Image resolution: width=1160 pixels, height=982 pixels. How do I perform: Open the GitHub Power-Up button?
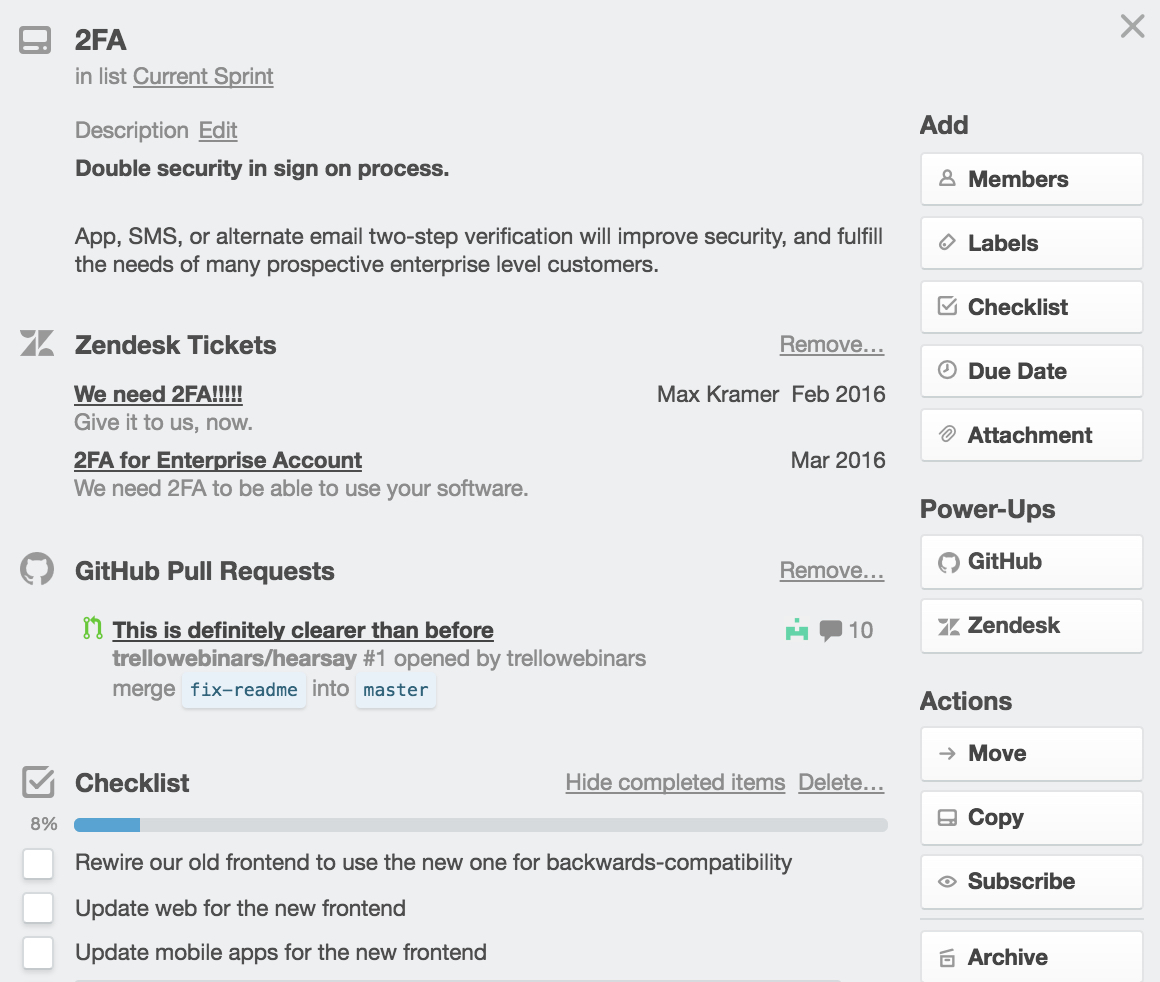(x=1031, y=562)
